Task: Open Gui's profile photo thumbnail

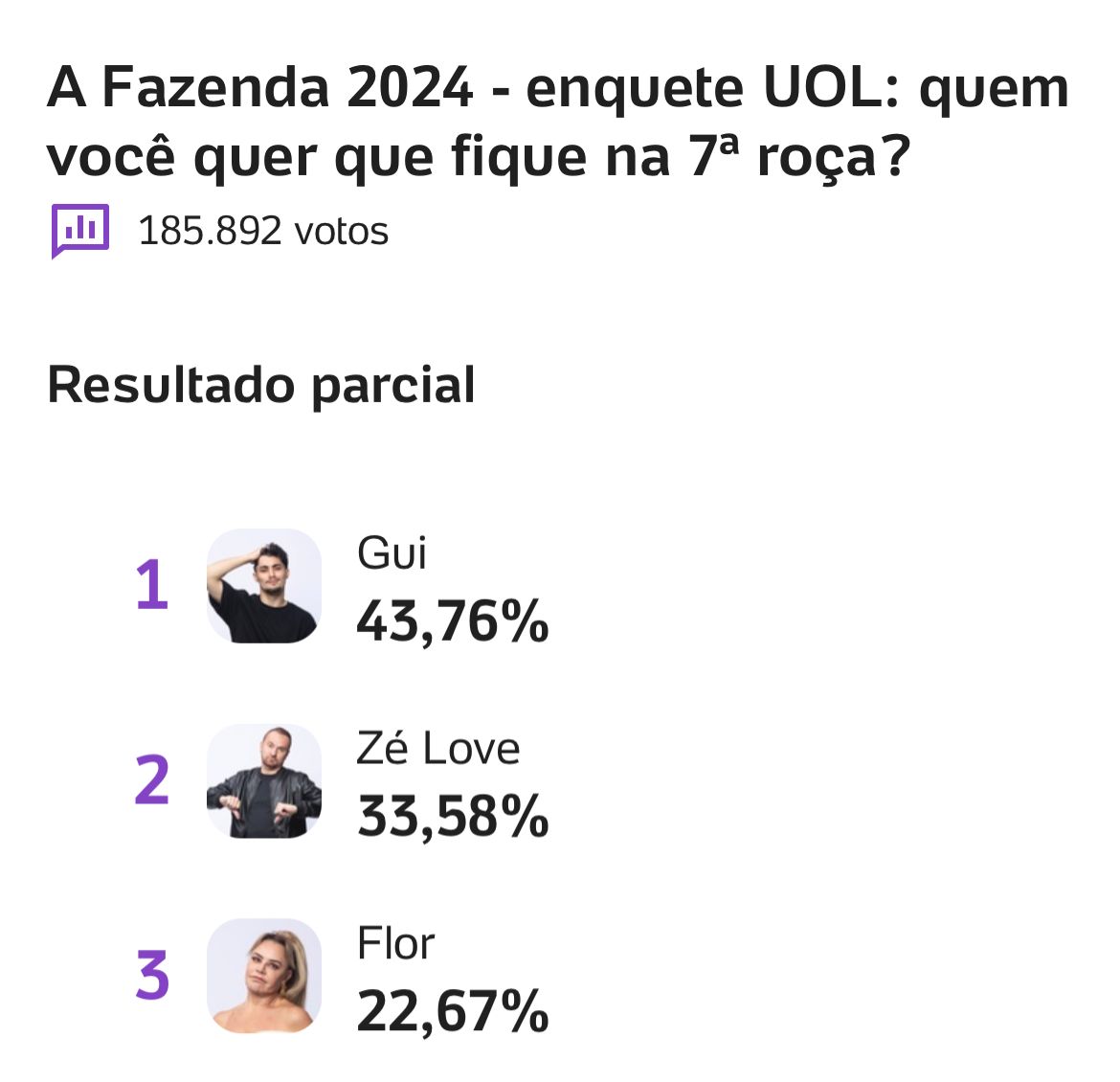Action: [263, 586]
